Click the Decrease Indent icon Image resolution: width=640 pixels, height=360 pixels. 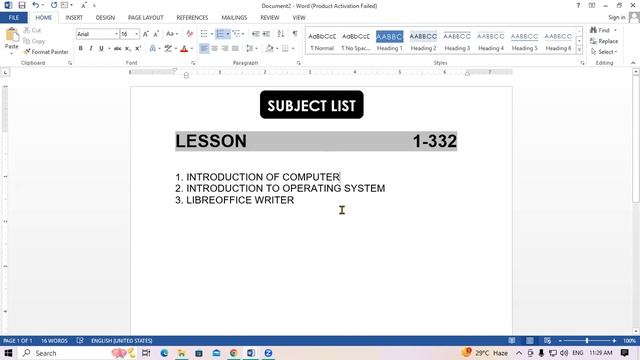[256, 34]
